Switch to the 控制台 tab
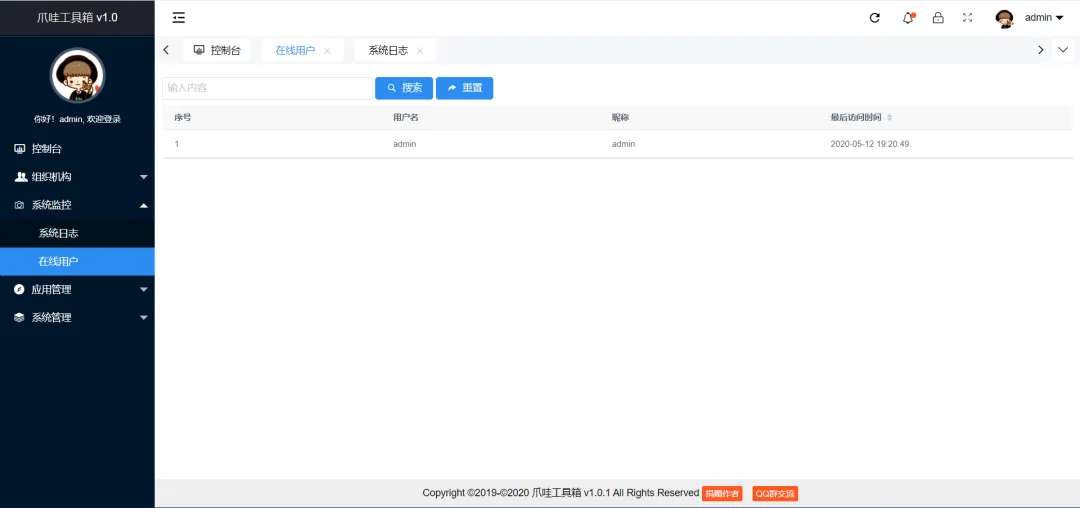This screenshot has height=508, width=1080. click(217, 50)
